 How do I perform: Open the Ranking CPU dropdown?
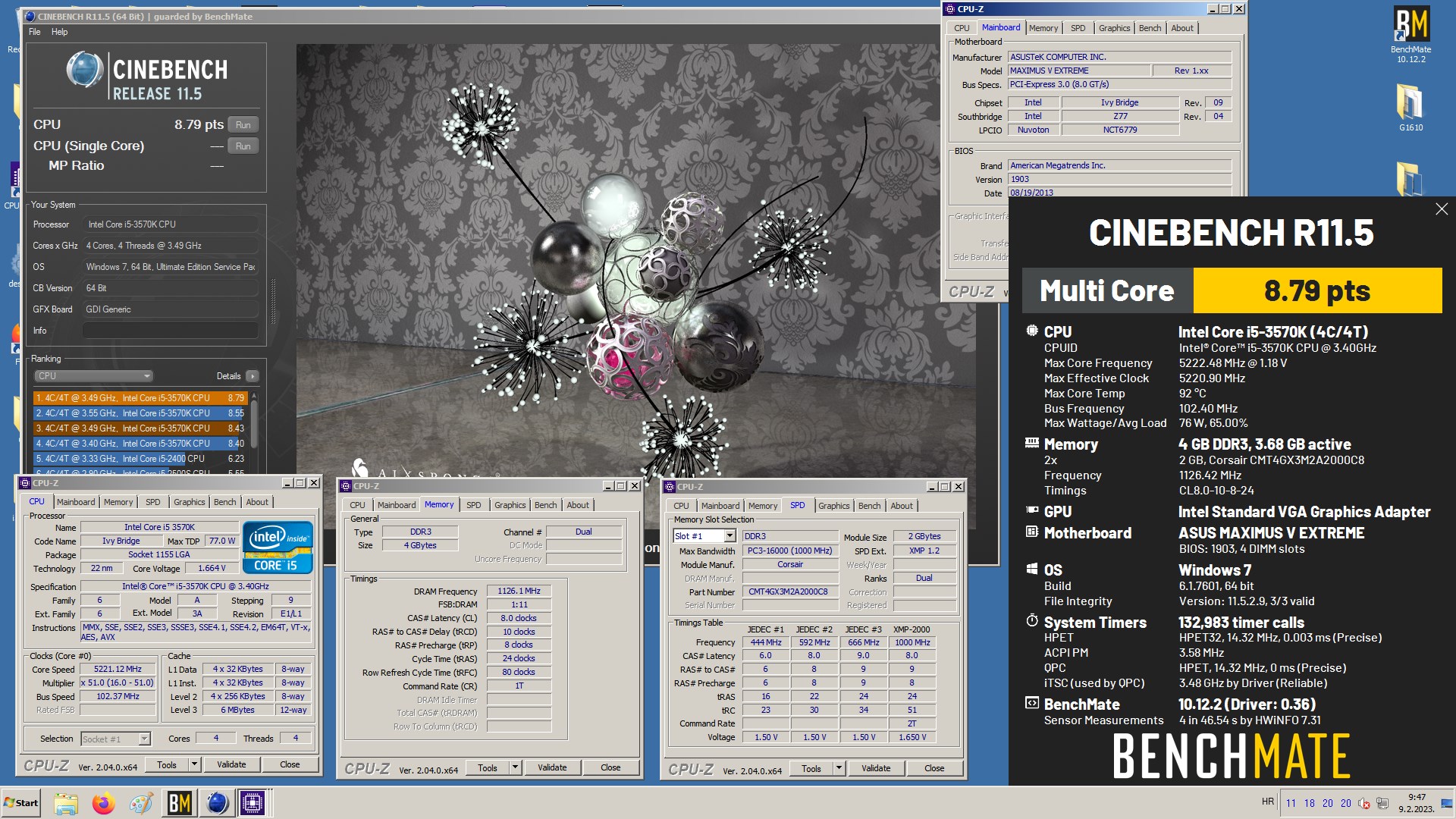tap(93, 376)
